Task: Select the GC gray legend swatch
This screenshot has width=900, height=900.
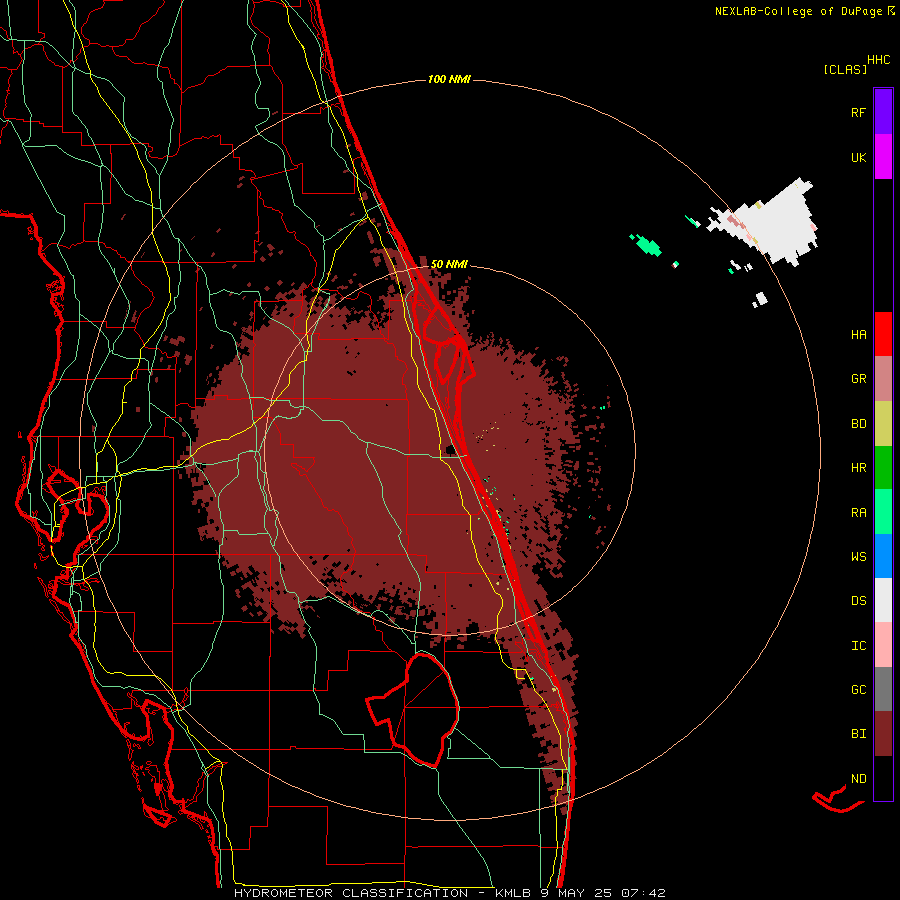Action: [883, 689]
